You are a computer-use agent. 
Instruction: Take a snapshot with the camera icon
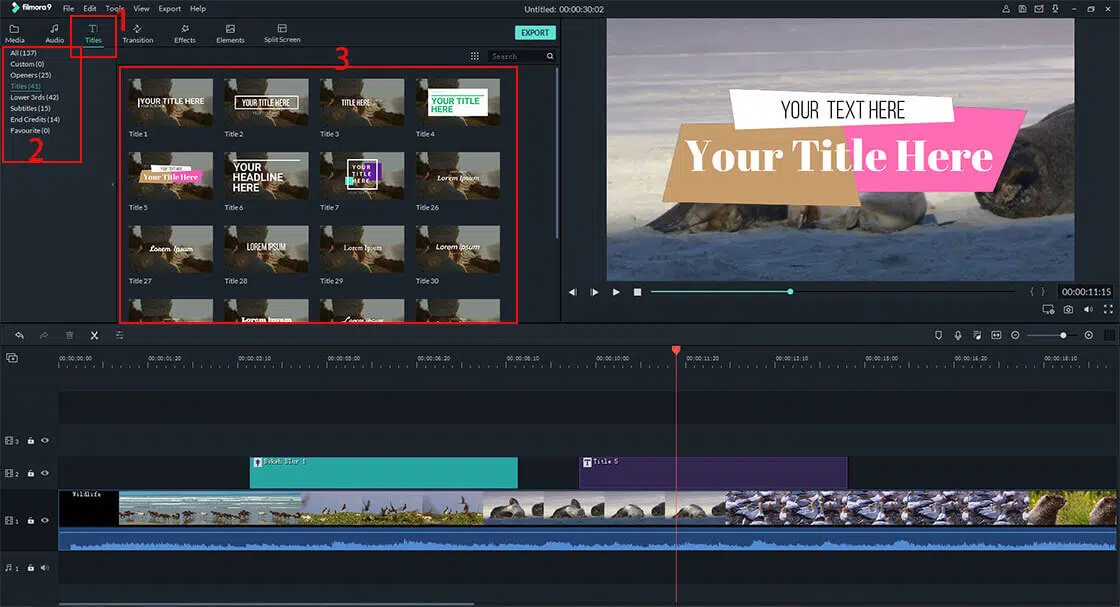pos(1069,310)
